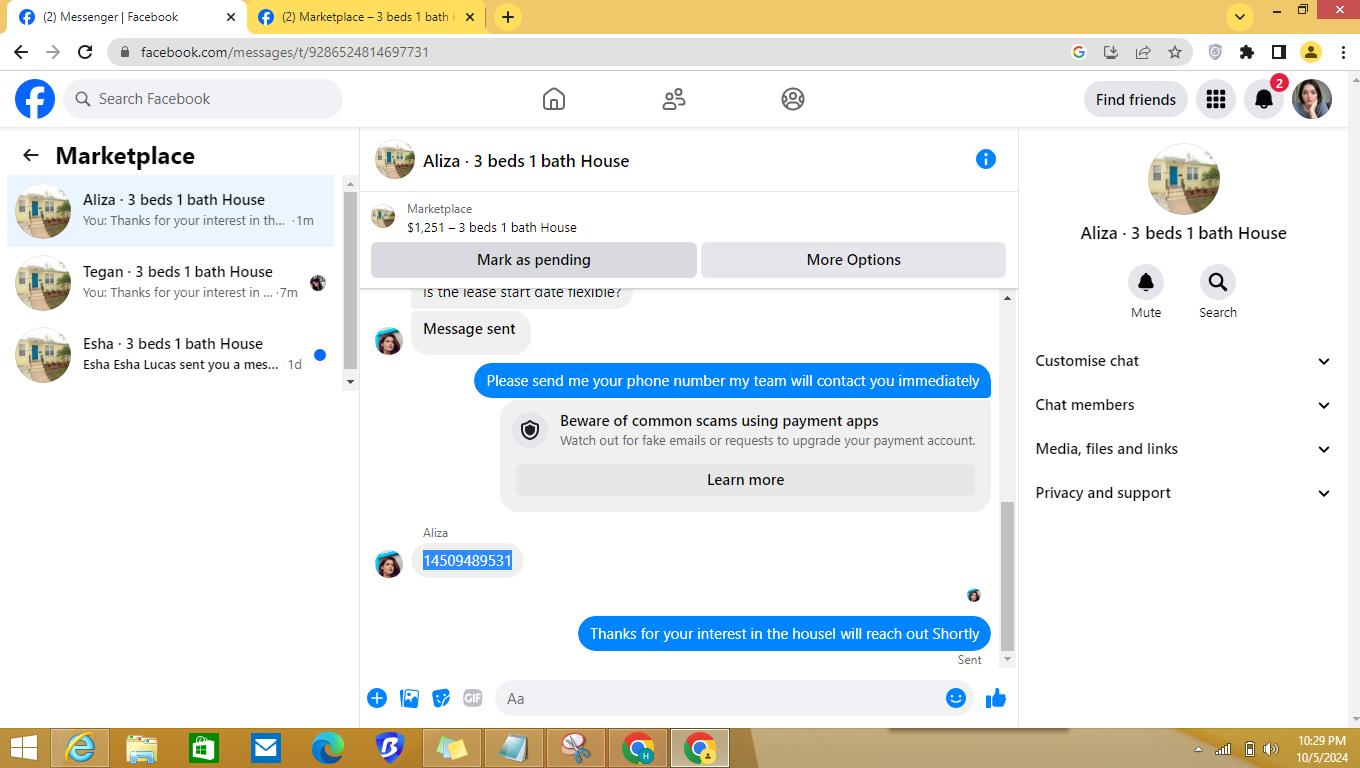The height and width of the screenshot is (768, 1360).
Task: Open File Explorer from the taskbar
Action: pyautogui.click(x=142, y=748)
